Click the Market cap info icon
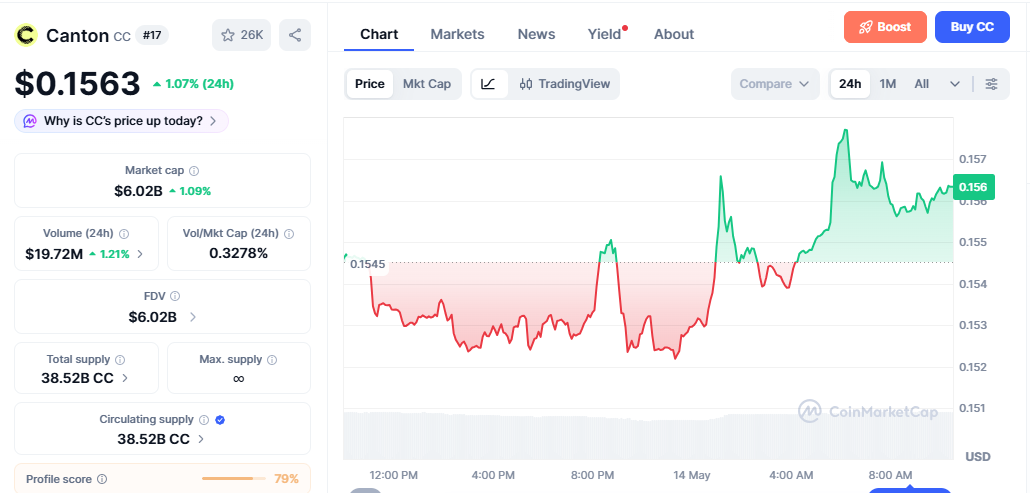Viewport: 1030px width, 493px height. point(194,171)
